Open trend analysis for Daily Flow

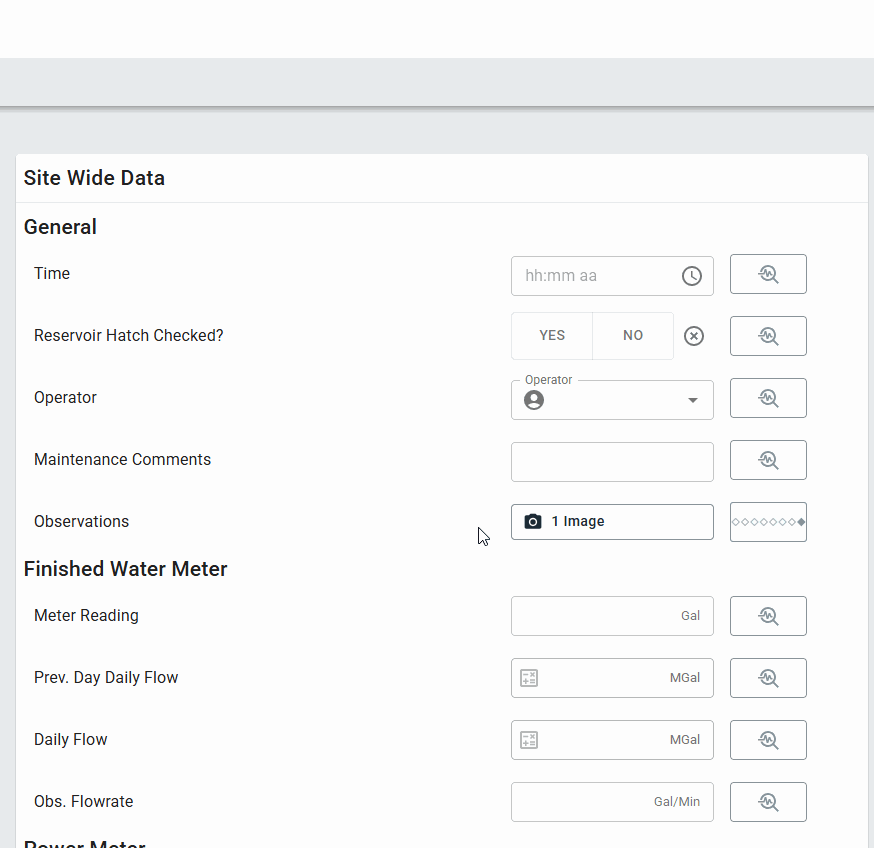768,740
